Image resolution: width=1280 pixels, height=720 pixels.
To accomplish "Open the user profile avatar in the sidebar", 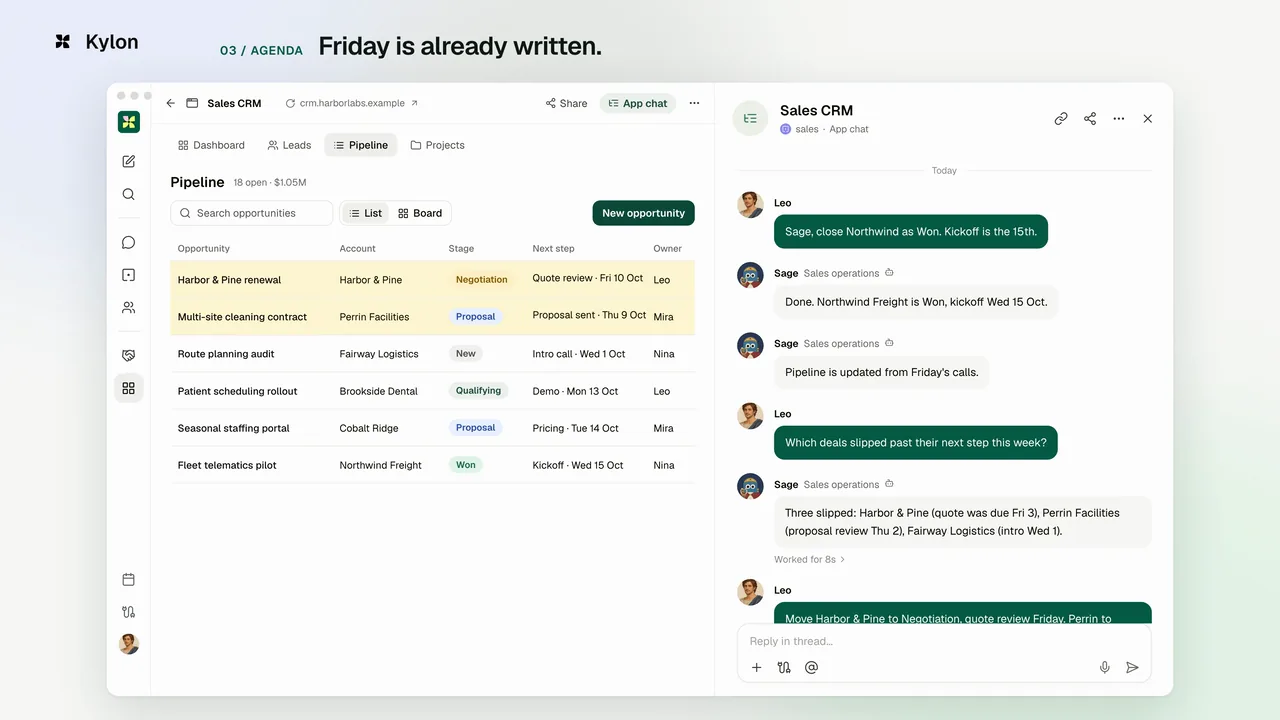I will coord(128,644).
